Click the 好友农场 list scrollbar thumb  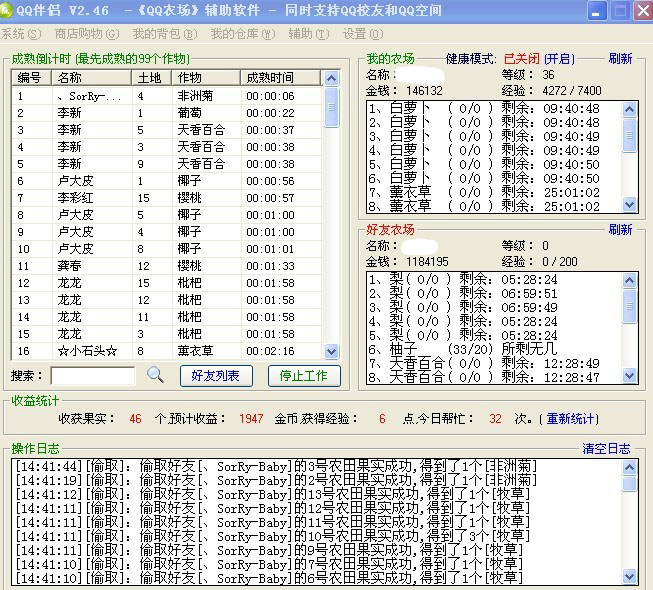click(629, 306)
